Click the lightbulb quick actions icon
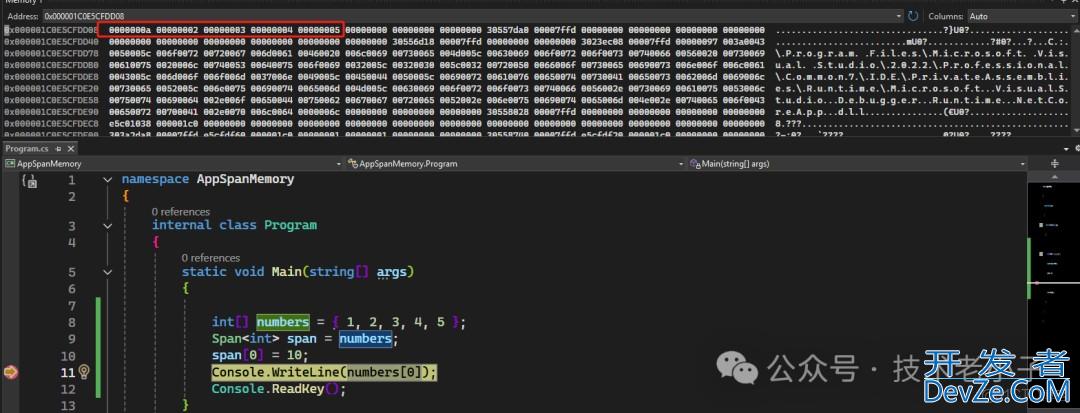1080x413 pixels. pos(85,372)
